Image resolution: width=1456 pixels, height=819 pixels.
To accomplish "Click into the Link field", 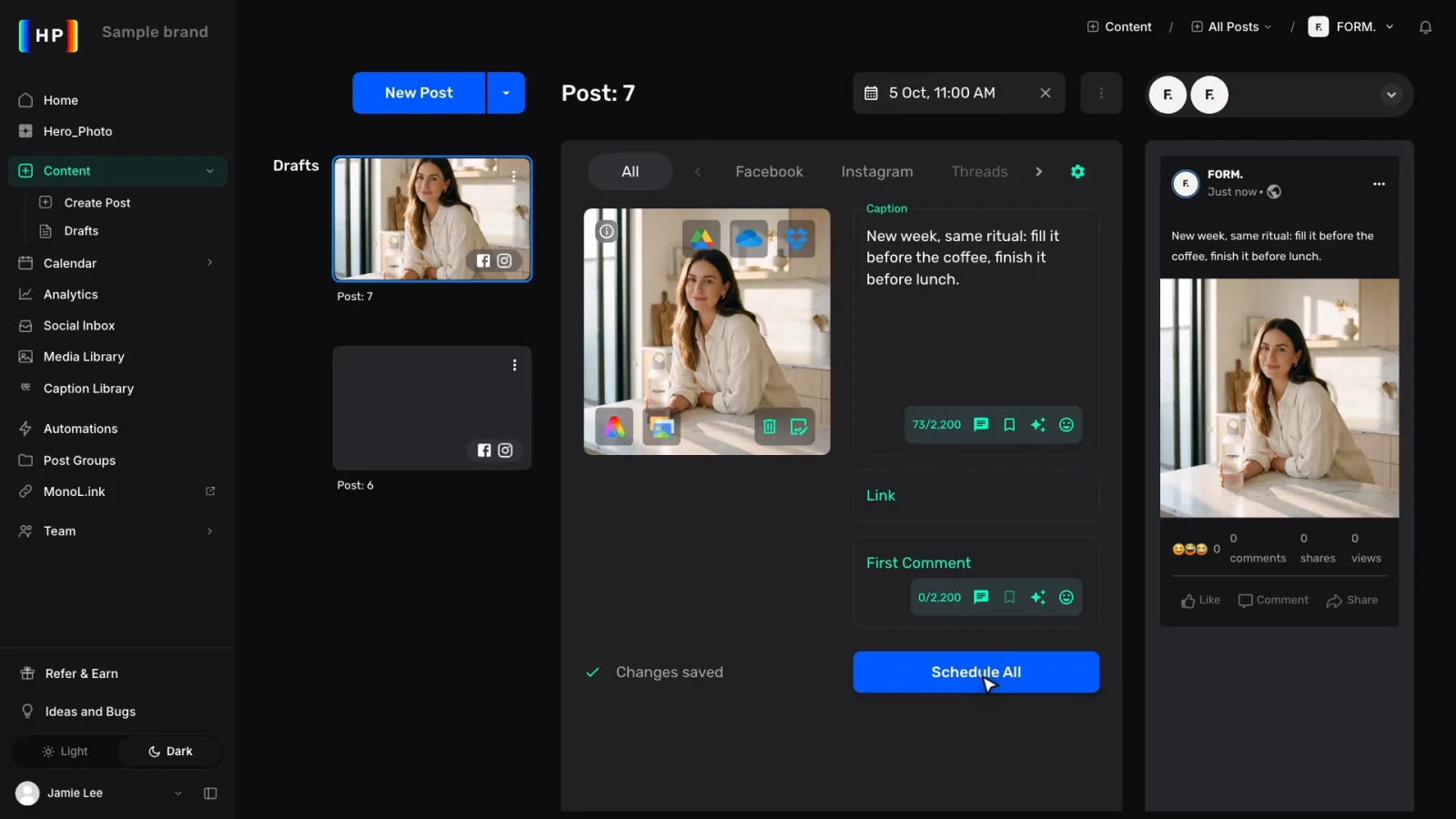I will click(x=976, y=496).
